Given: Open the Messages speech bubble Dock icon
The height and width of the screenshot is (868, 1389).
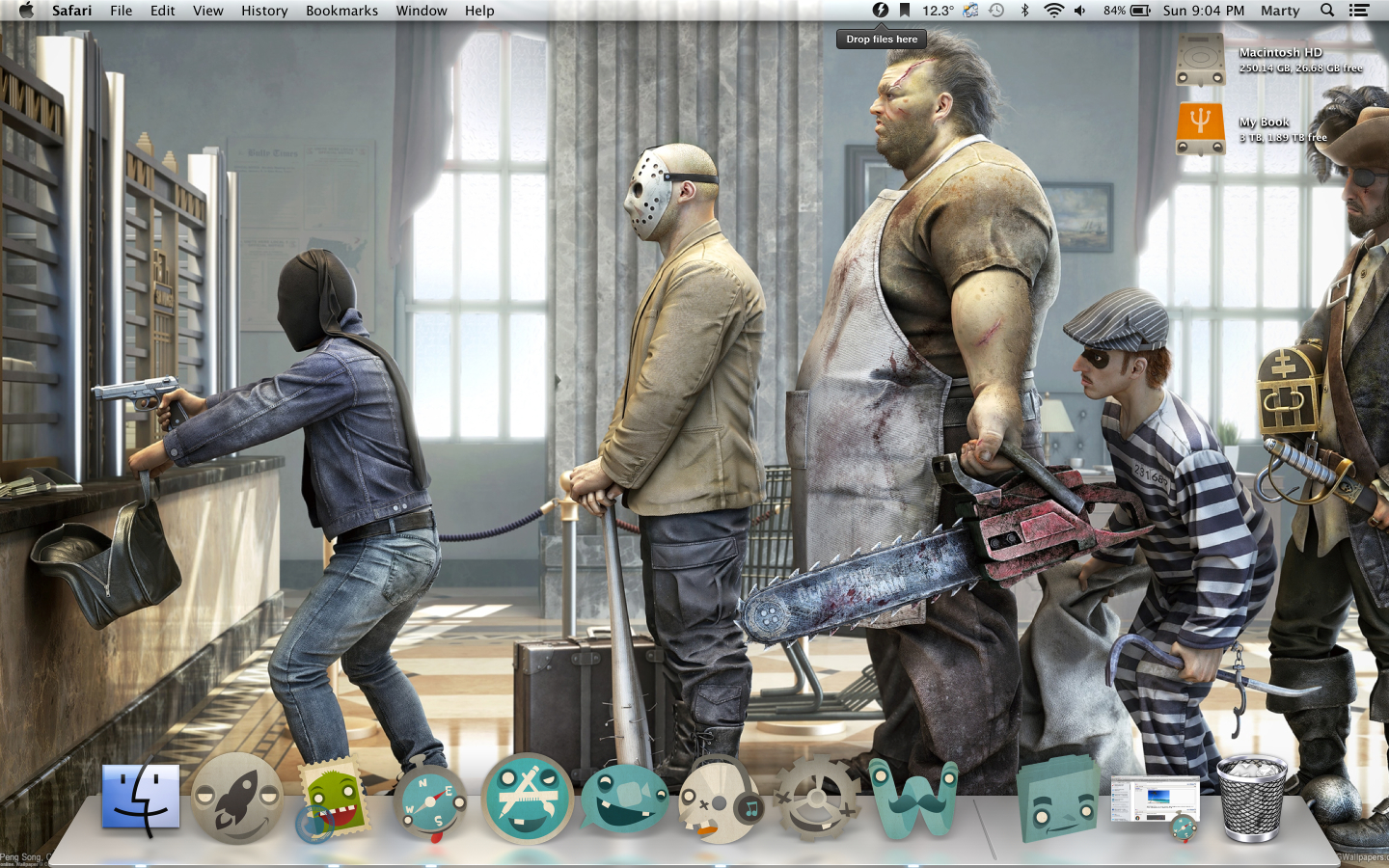Looking at the screenshot, I should pos(624,799).
